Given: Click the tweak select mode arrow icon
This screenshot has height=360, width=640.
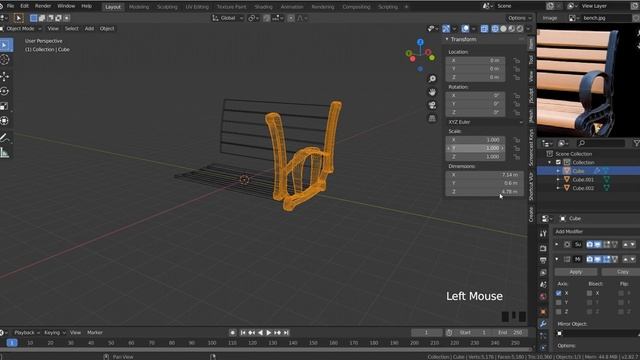Looking at the screenshot, I should click(x=18, y=18).
